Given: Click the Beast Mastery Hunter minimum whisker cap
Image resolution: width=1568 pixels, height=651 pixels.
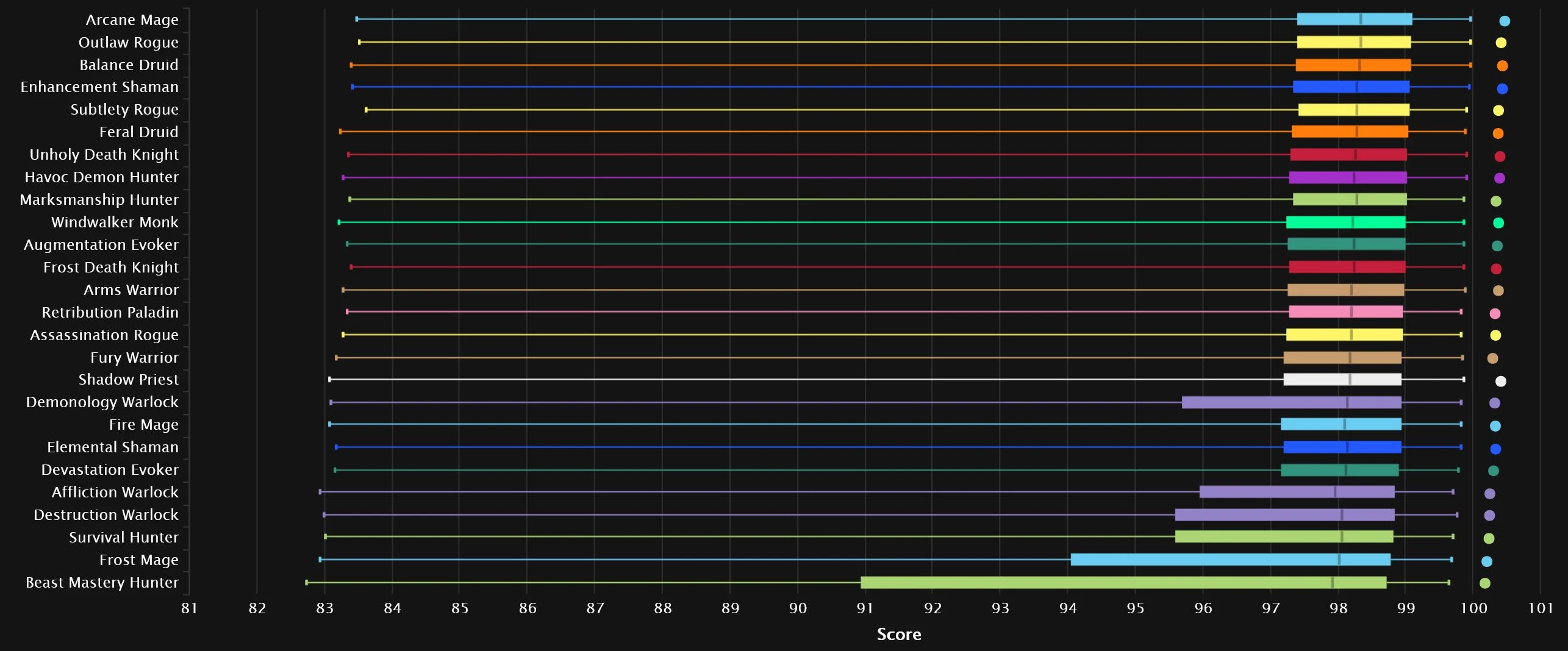Looking at the screenshot, I should (x=306, y=583).
